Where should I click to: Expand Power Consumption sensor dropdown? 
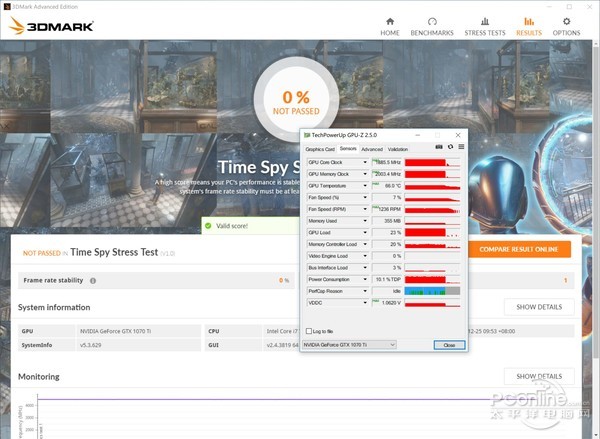(365, 279)
